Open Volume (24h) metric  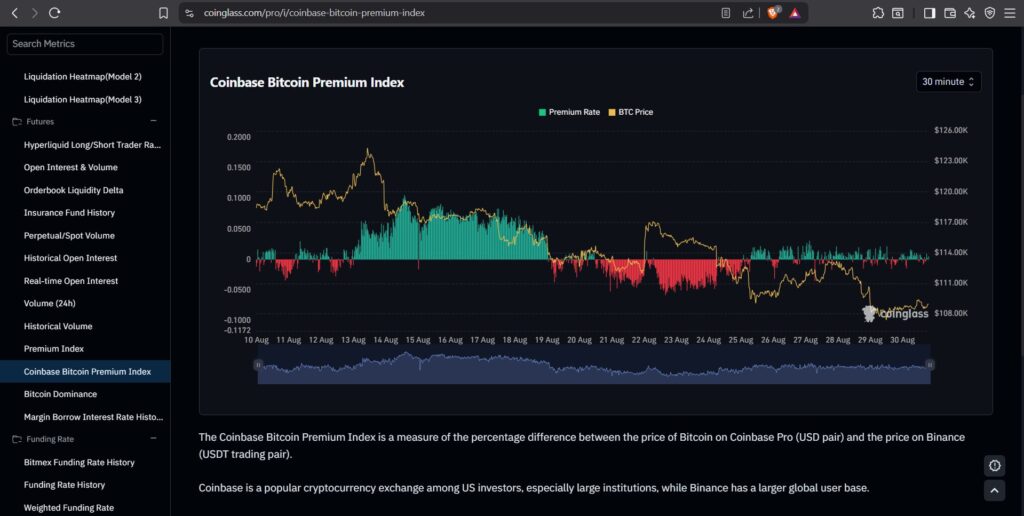50,304
